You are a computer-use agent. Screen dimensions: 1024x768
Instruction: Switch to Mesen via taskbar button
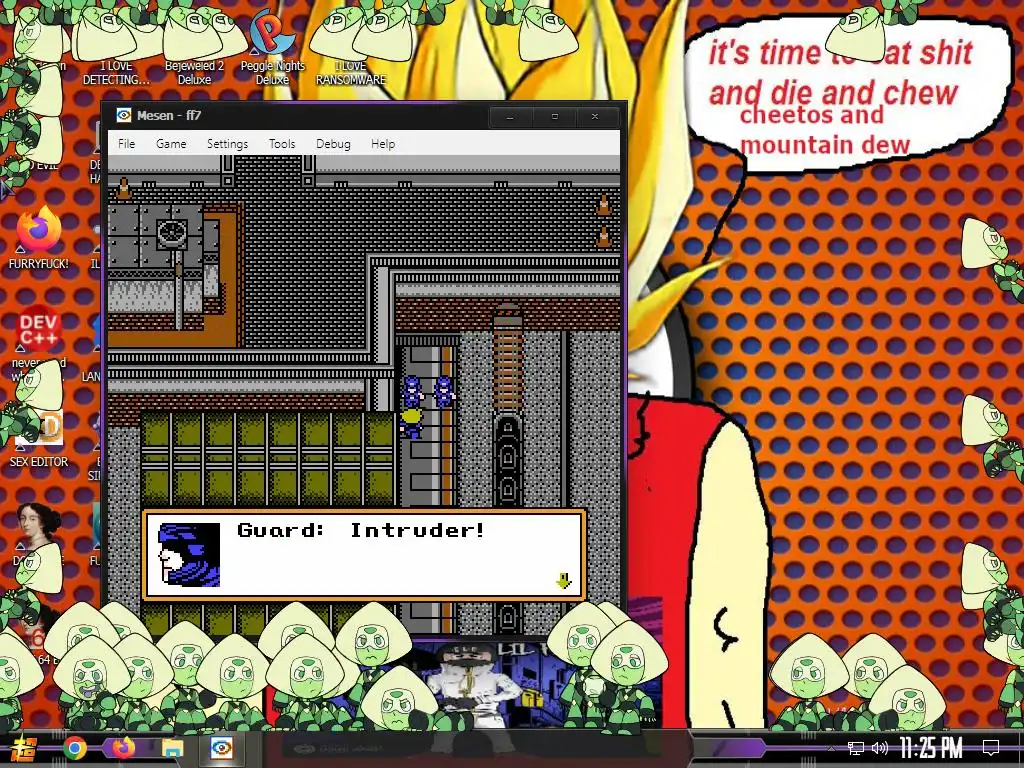point(221,748)
